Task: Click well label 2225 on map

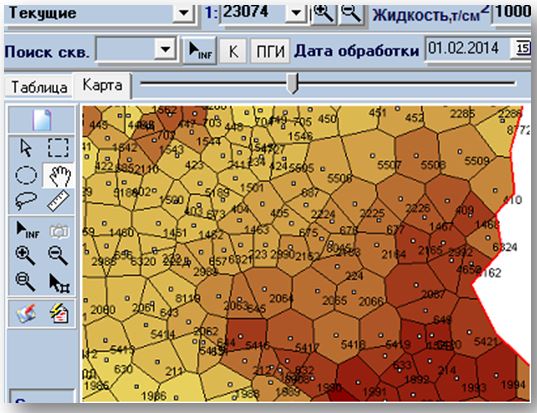Action: point(372,213)
